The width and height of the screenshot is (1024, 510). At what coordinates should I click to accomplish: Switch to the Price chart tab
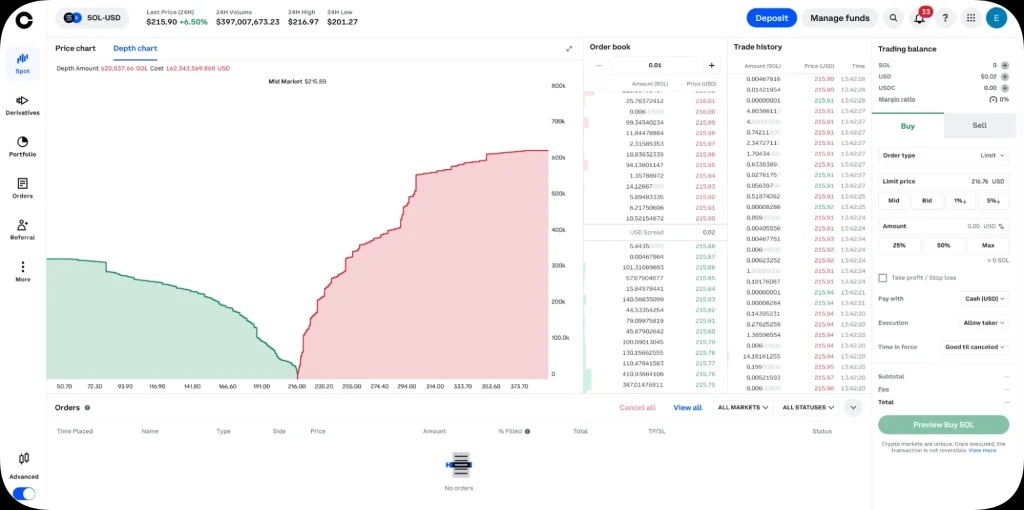(x=75, y=48)
